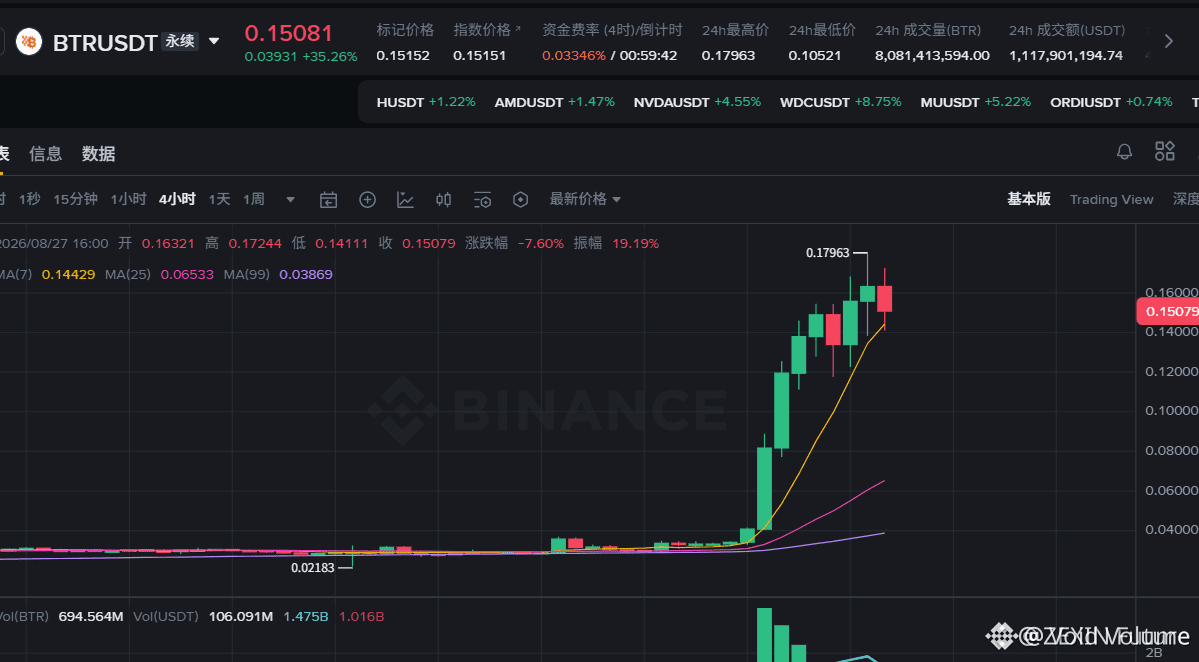Select the 1秒 interval
1199x662 pixels.
point(30,200)
